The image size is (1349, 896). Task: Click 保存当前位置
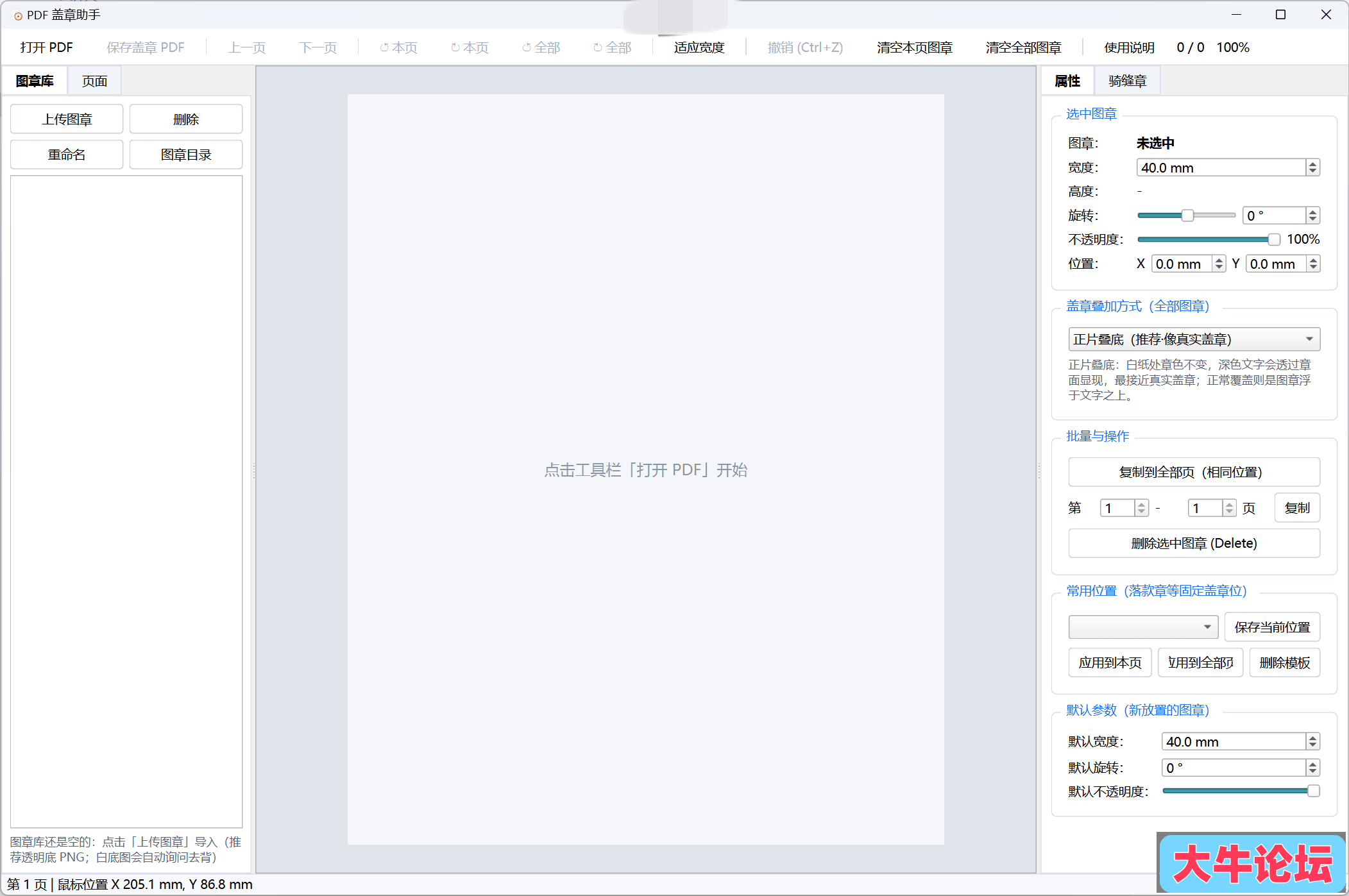pyautogui.click(x=1272, y=627)
